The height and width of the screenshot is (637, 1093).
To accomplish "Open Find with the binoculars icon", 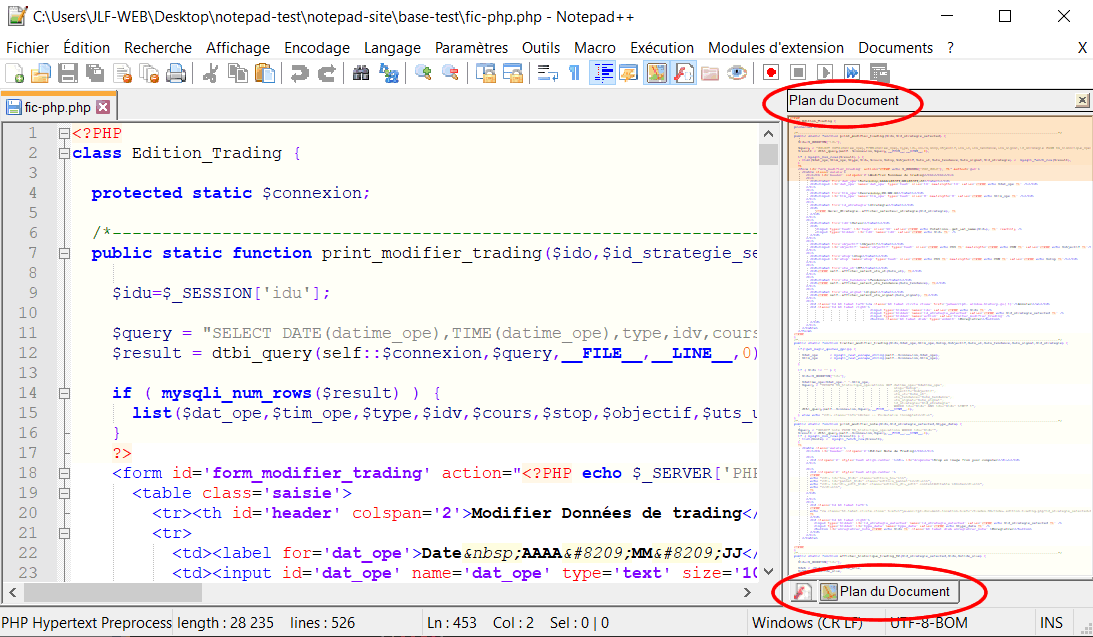I will tap(361, 73).
